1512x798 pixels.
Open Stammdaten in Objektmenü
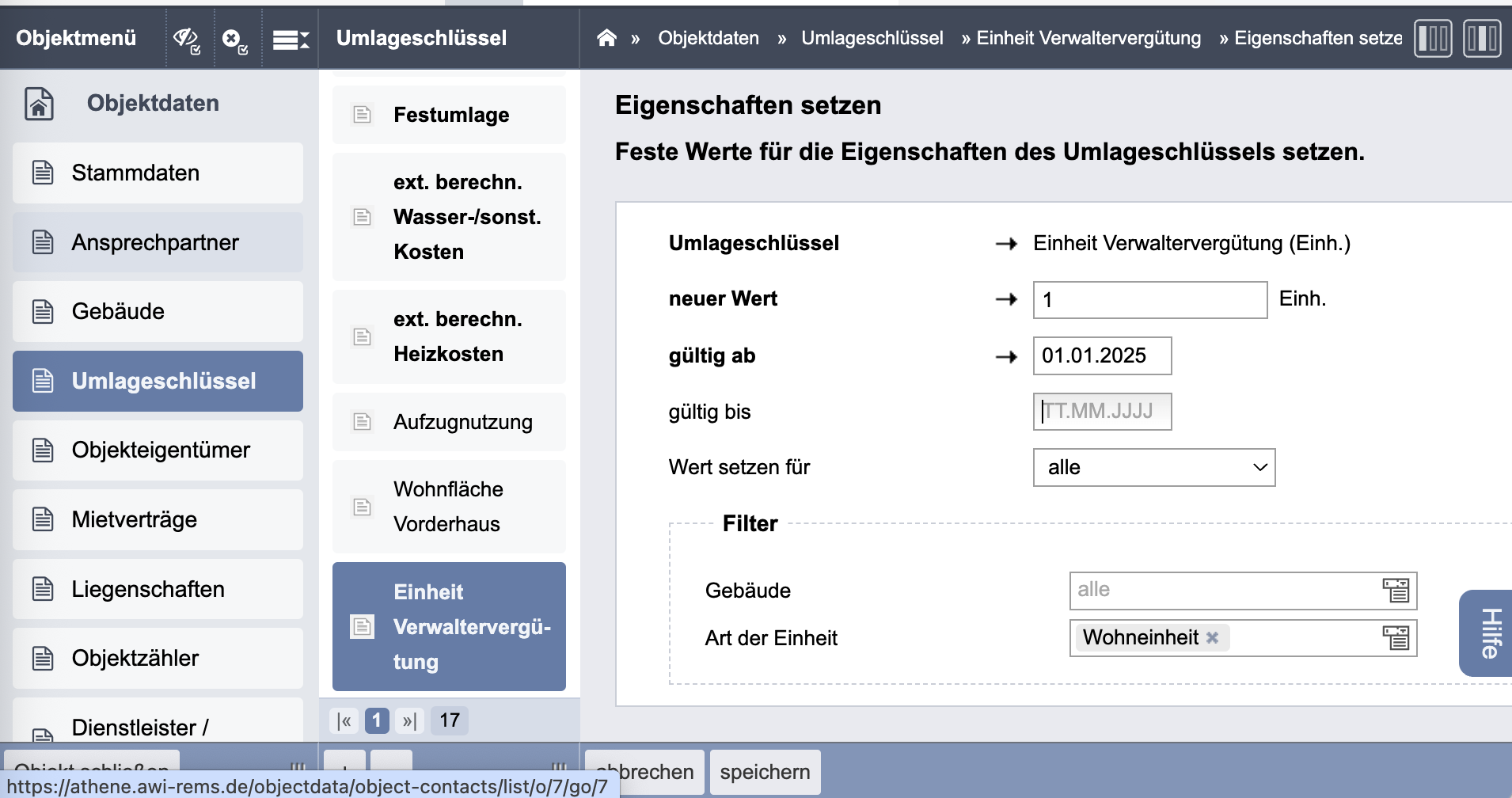(158, 173)
